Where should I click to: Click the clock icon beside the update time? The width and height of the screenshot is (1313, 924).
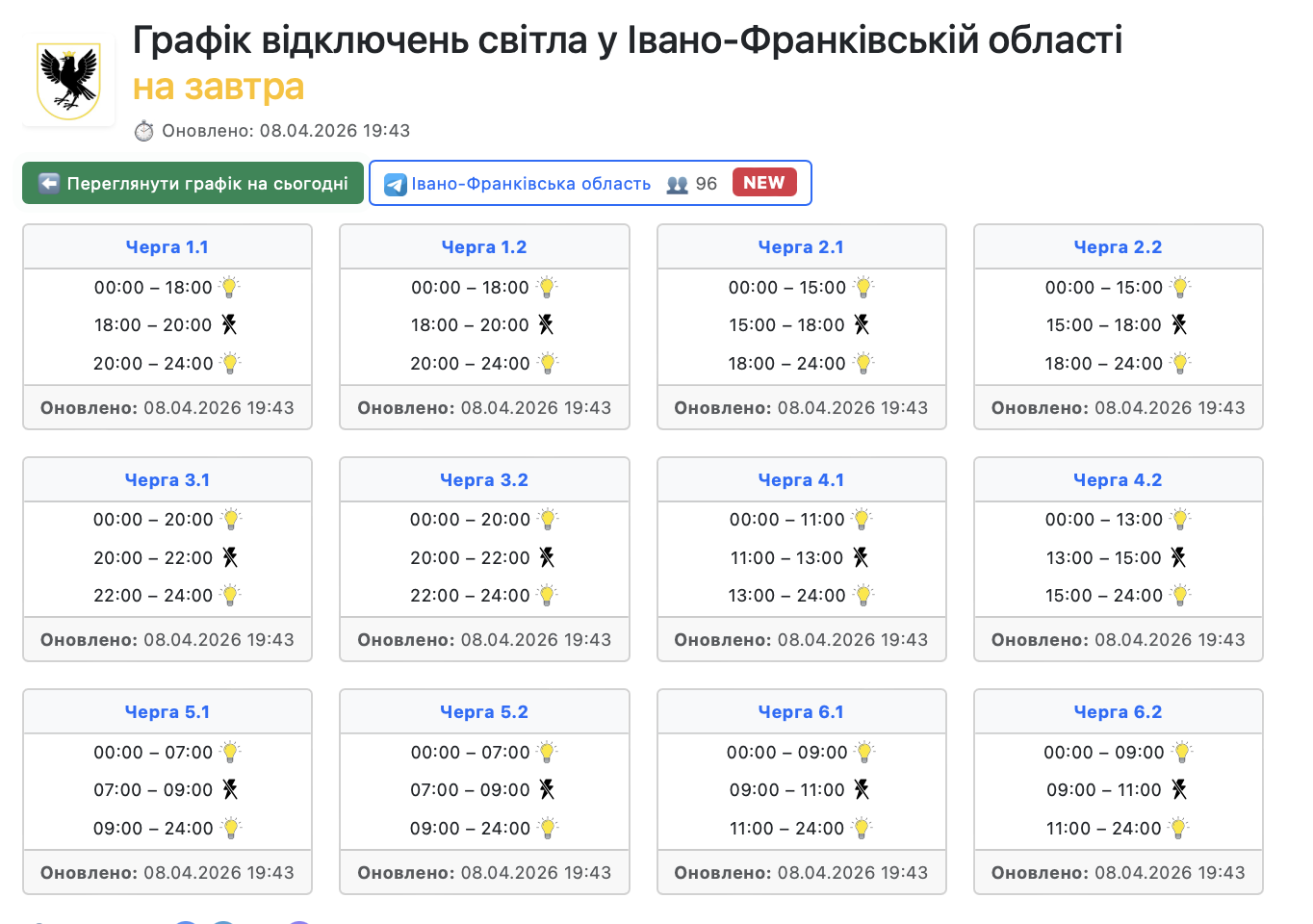(x=143, y=131)
